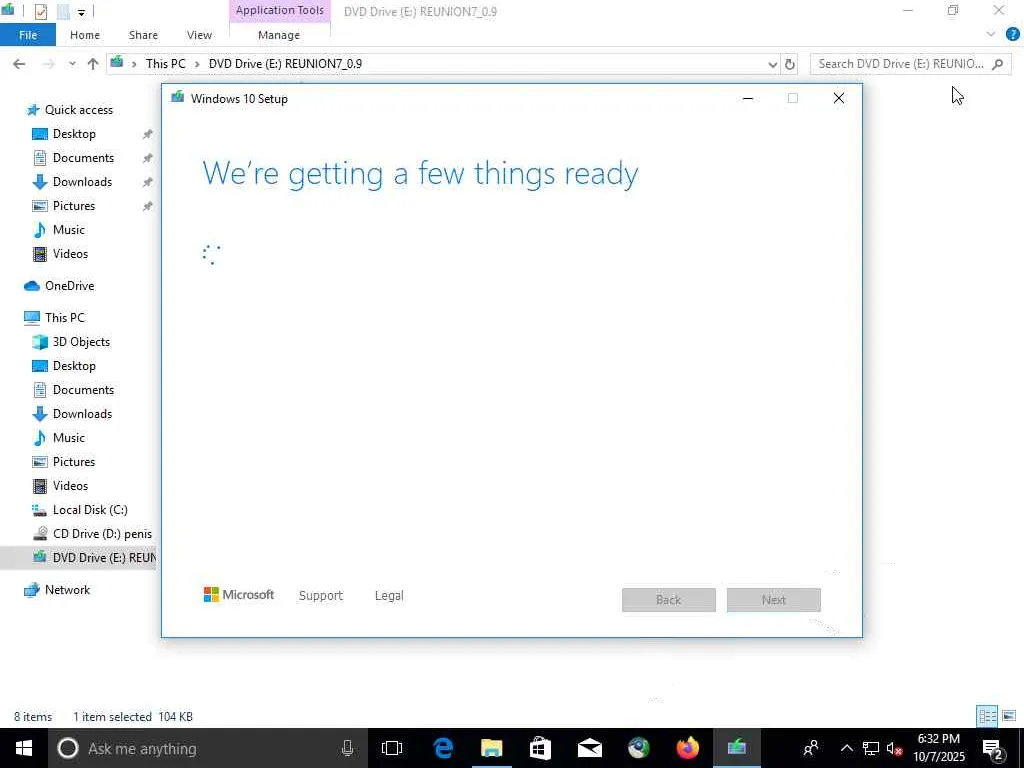The image size is (1024, 768).
Task: Open the File ribbon tab
Action: pyautogui.click(x=27, y=35)
